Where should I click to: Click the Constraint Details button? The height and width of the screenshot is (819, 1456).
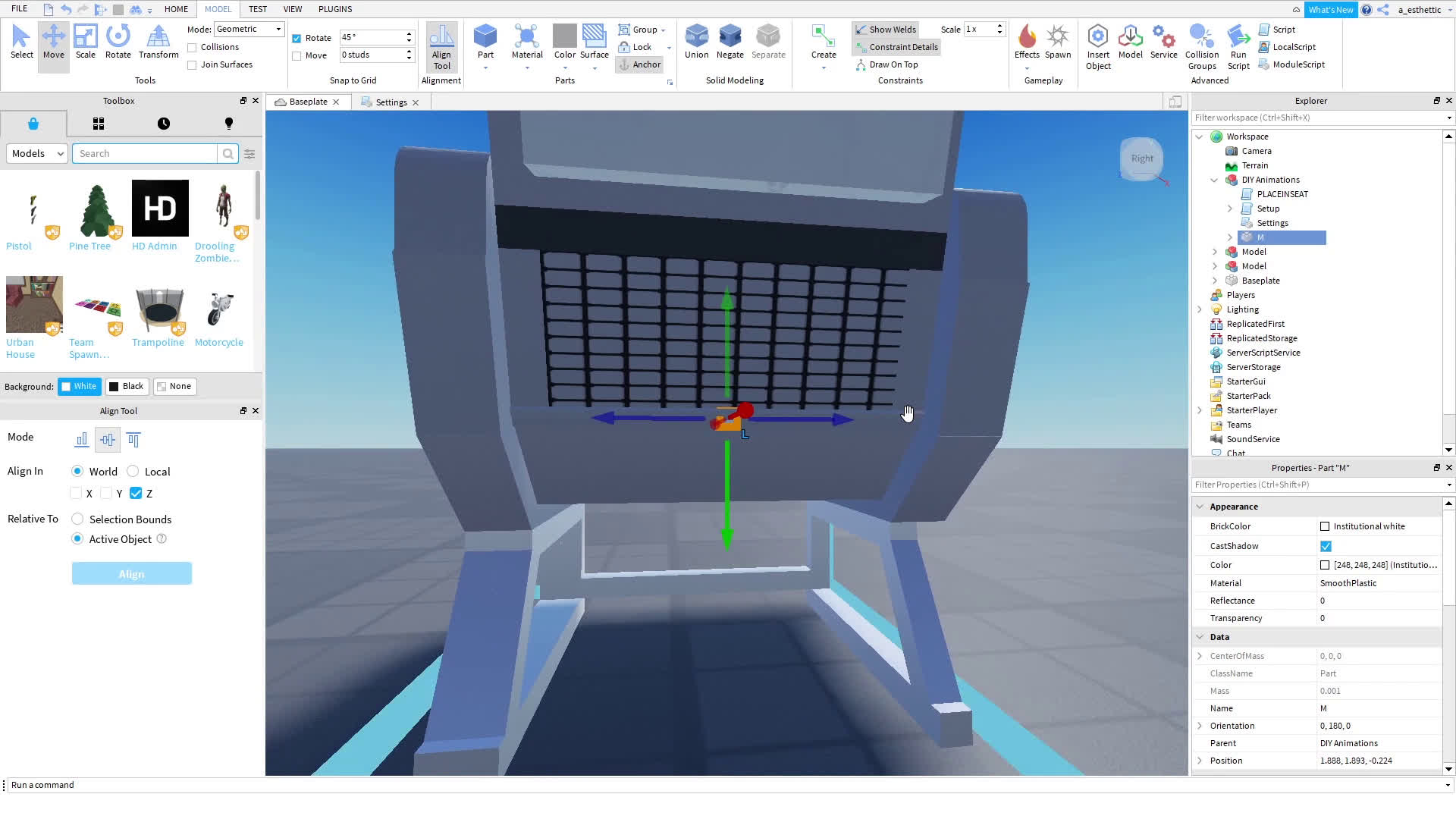click(896, 46)
